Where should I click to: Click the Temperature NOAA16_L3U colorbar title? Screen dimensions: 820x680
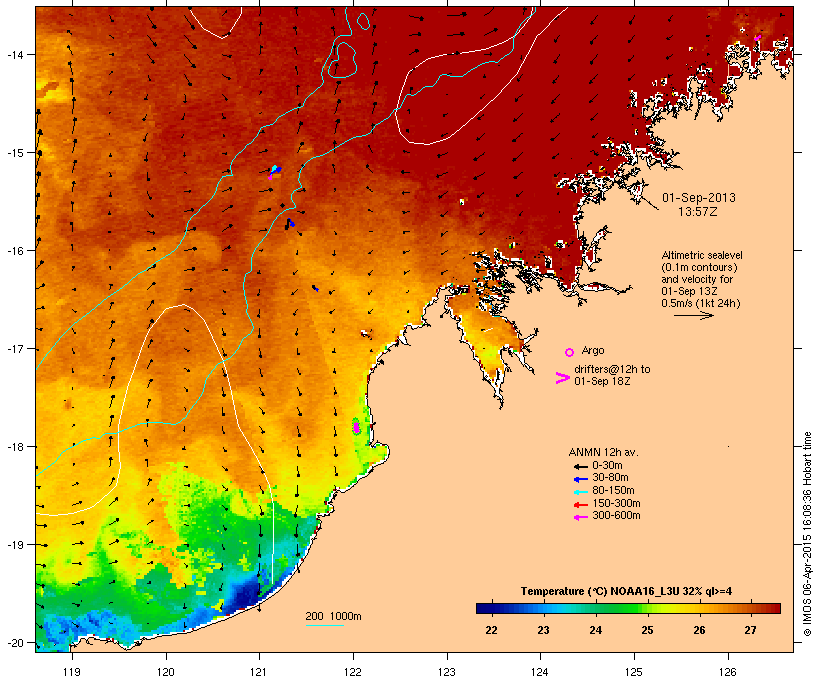coord(626,591)
